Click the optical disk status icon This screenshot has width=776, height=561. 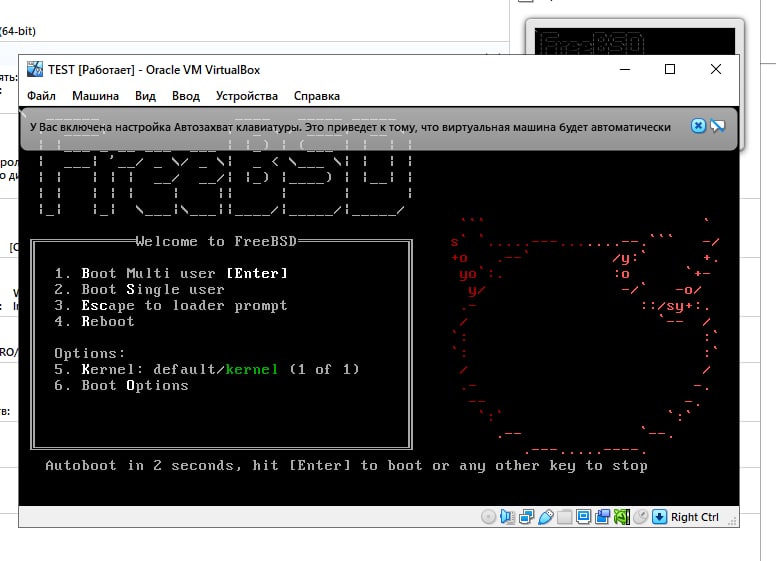tap(488, 517)
